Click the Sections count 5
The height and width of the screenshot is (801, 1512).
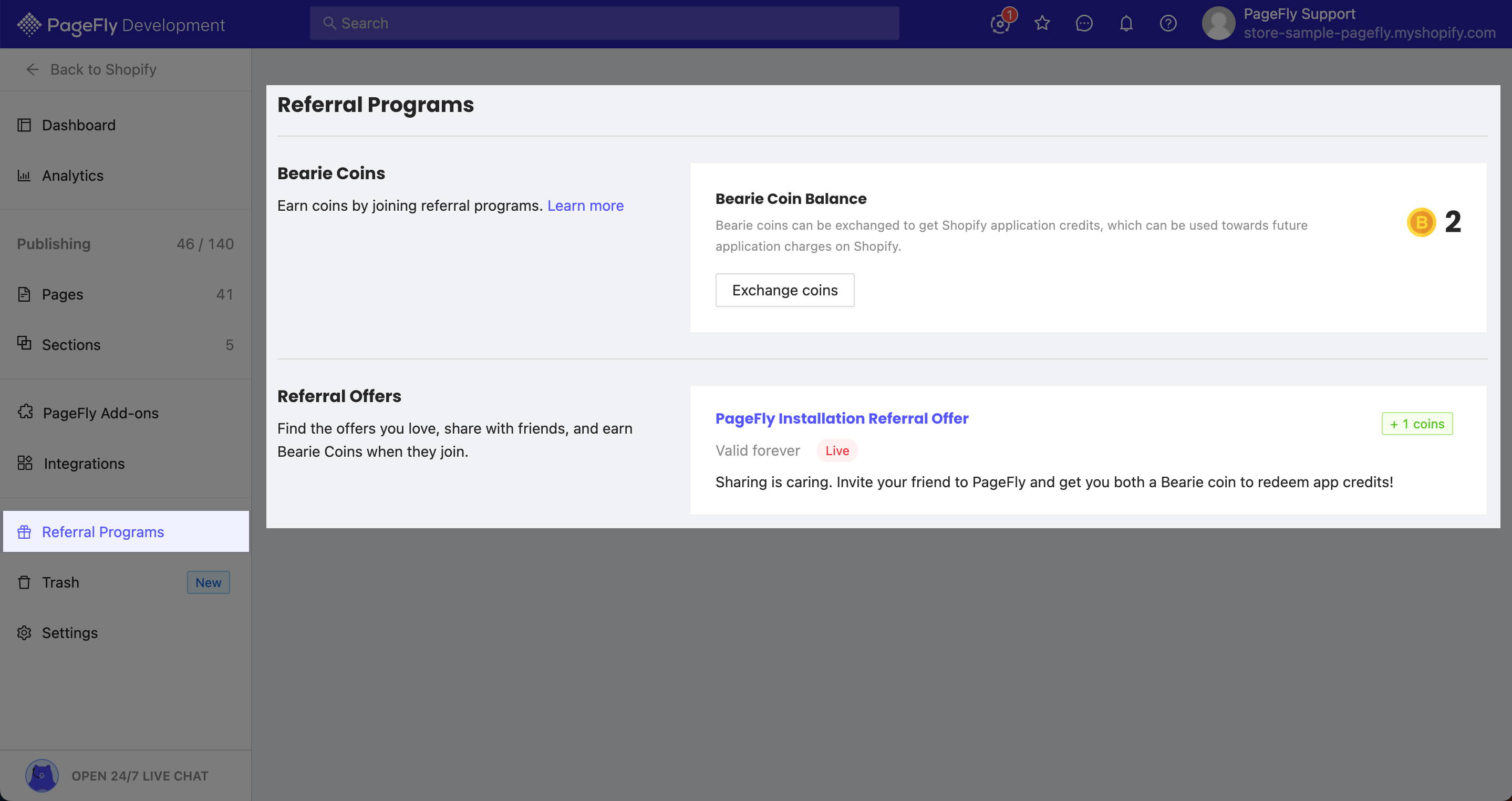230,345
